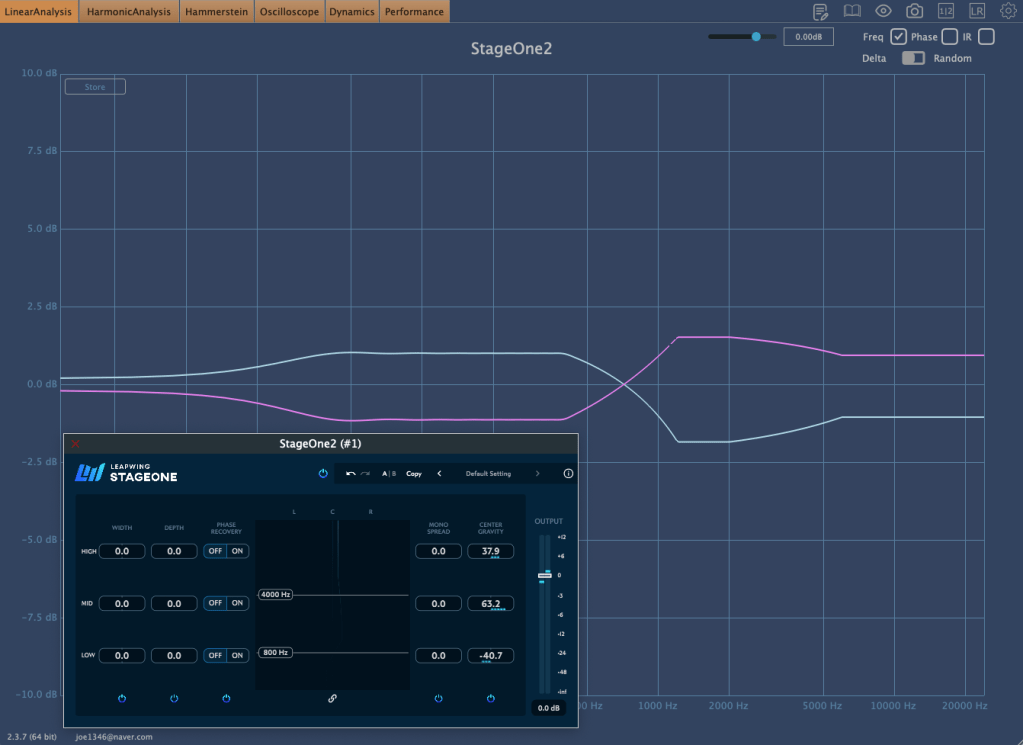The height and width of the screenshot is (745, 1023).
Task: Open the Default Setting preset menu
Action: (488, 473)
